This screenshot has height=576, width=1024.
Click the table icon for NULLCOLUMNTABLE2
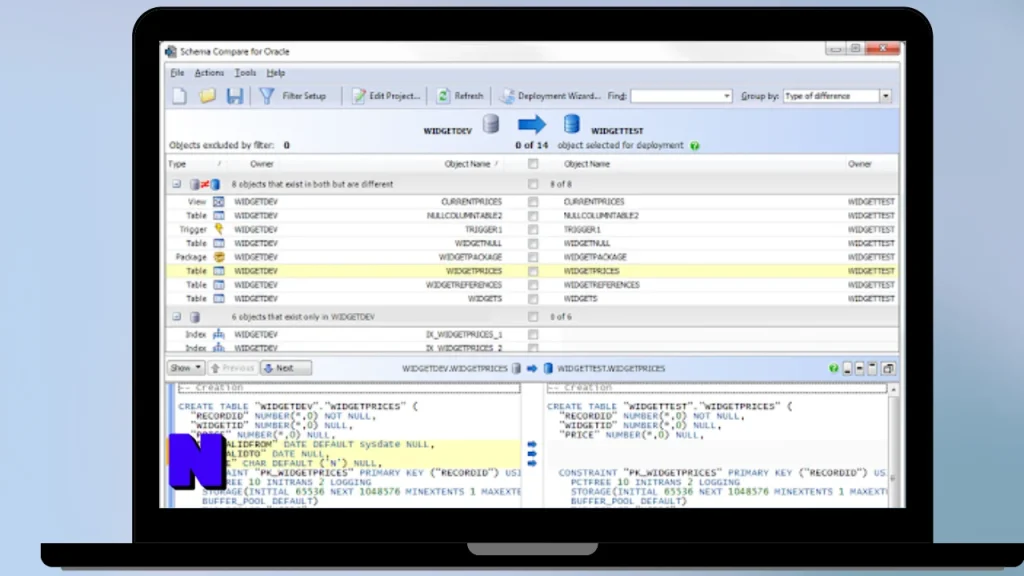pyautogui.click(x=219, y=216)
